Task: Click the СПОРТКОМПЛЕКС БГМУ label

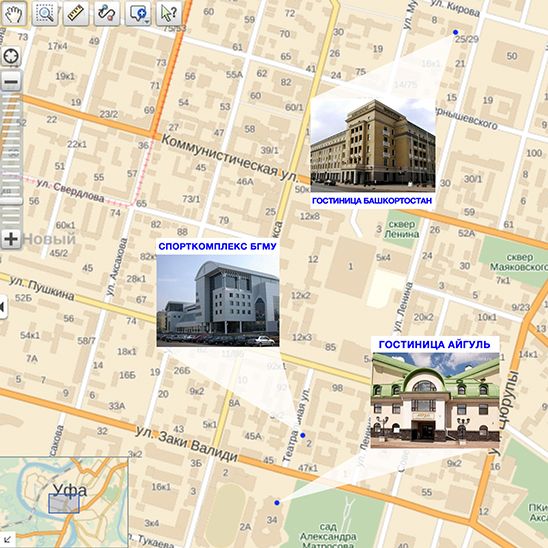Action: click(217, 246)
